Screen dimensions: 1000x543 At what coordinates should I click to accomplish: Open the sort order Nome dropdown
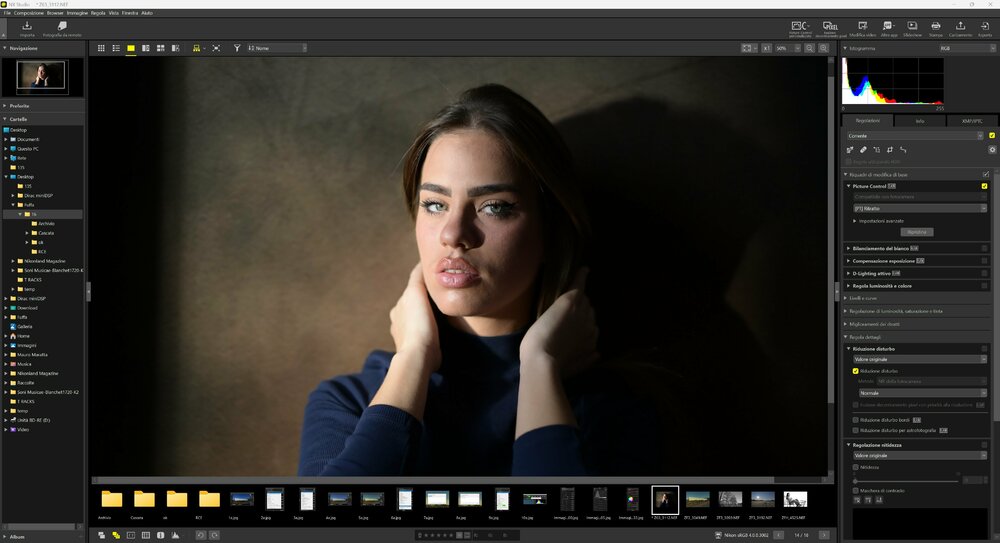(276, 48)
